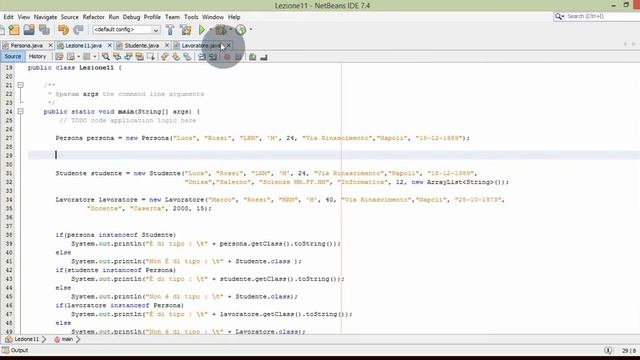Start debugging the project

(221, 30)
